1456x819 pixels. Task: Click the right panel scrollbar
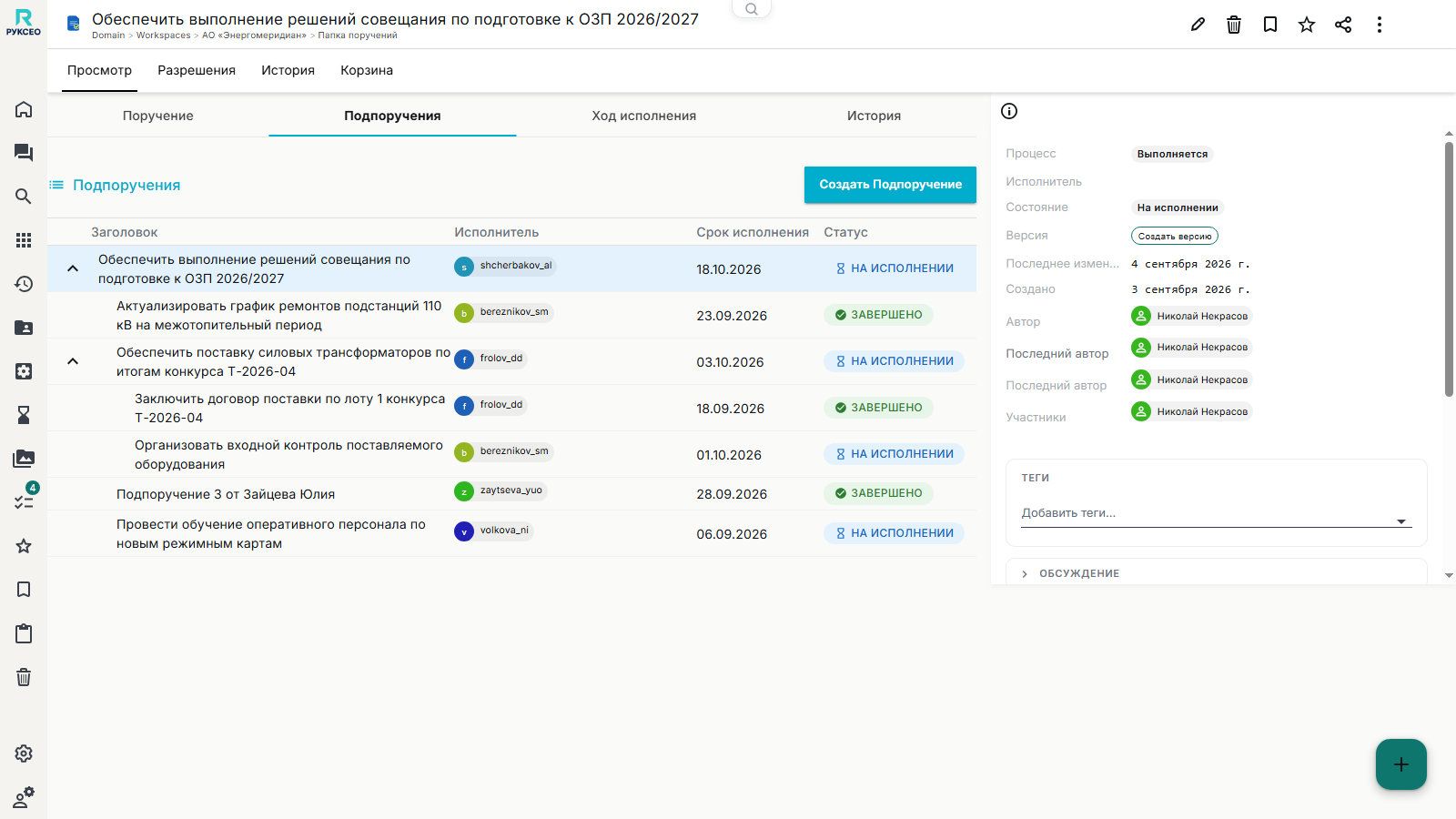1449,268
